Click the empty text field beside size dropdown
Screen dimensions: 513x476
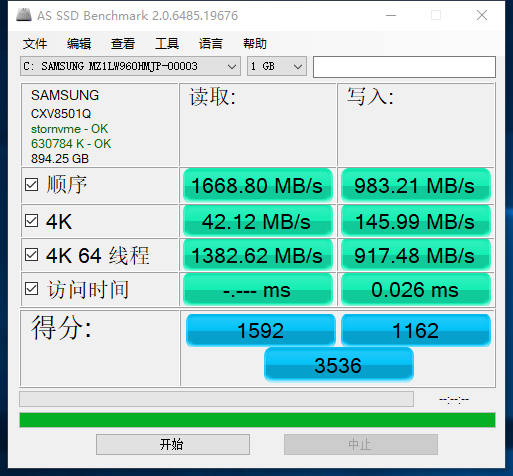click(404, 67)
